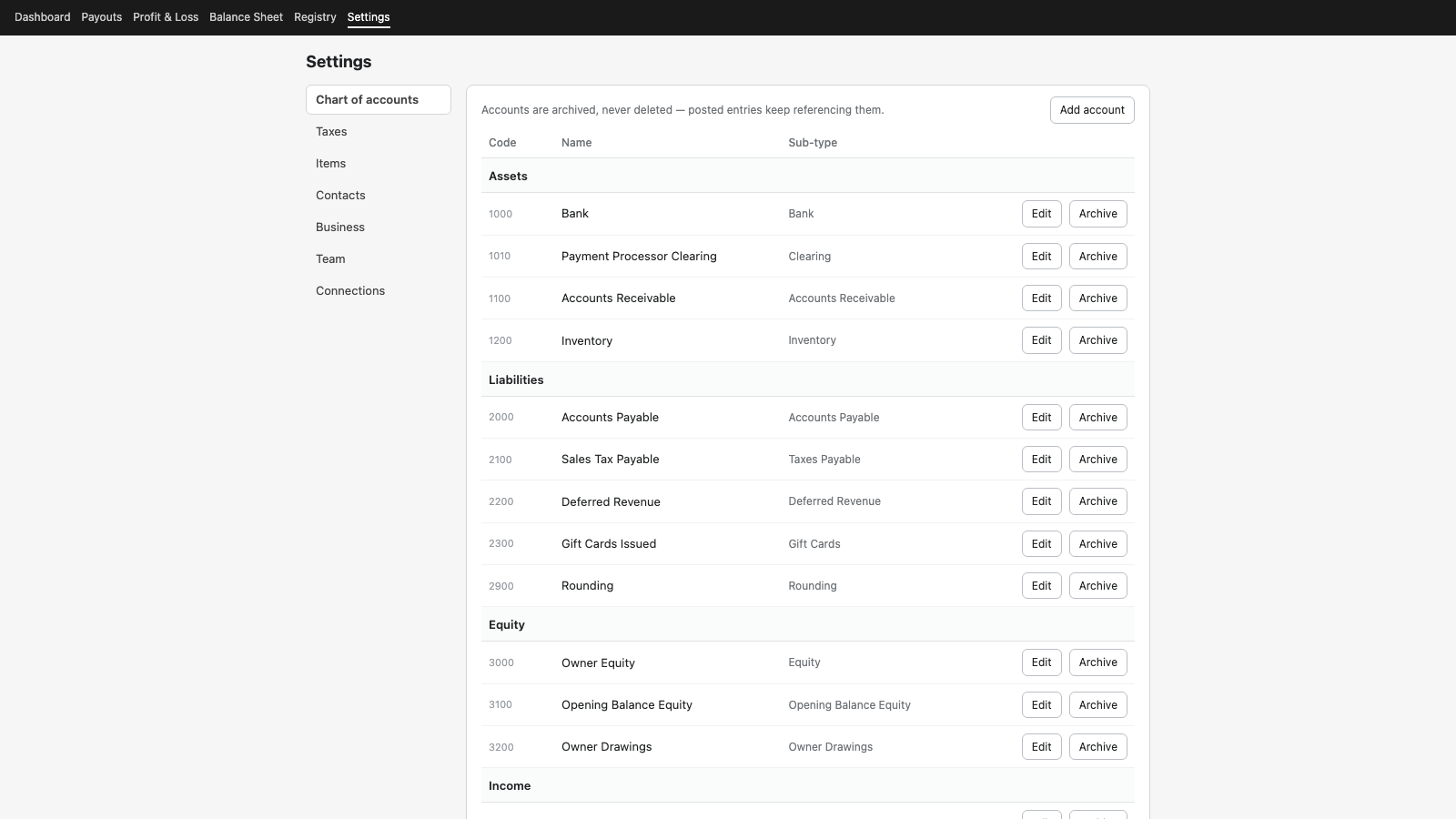Archive the Rounding account

pos(1098,586)
